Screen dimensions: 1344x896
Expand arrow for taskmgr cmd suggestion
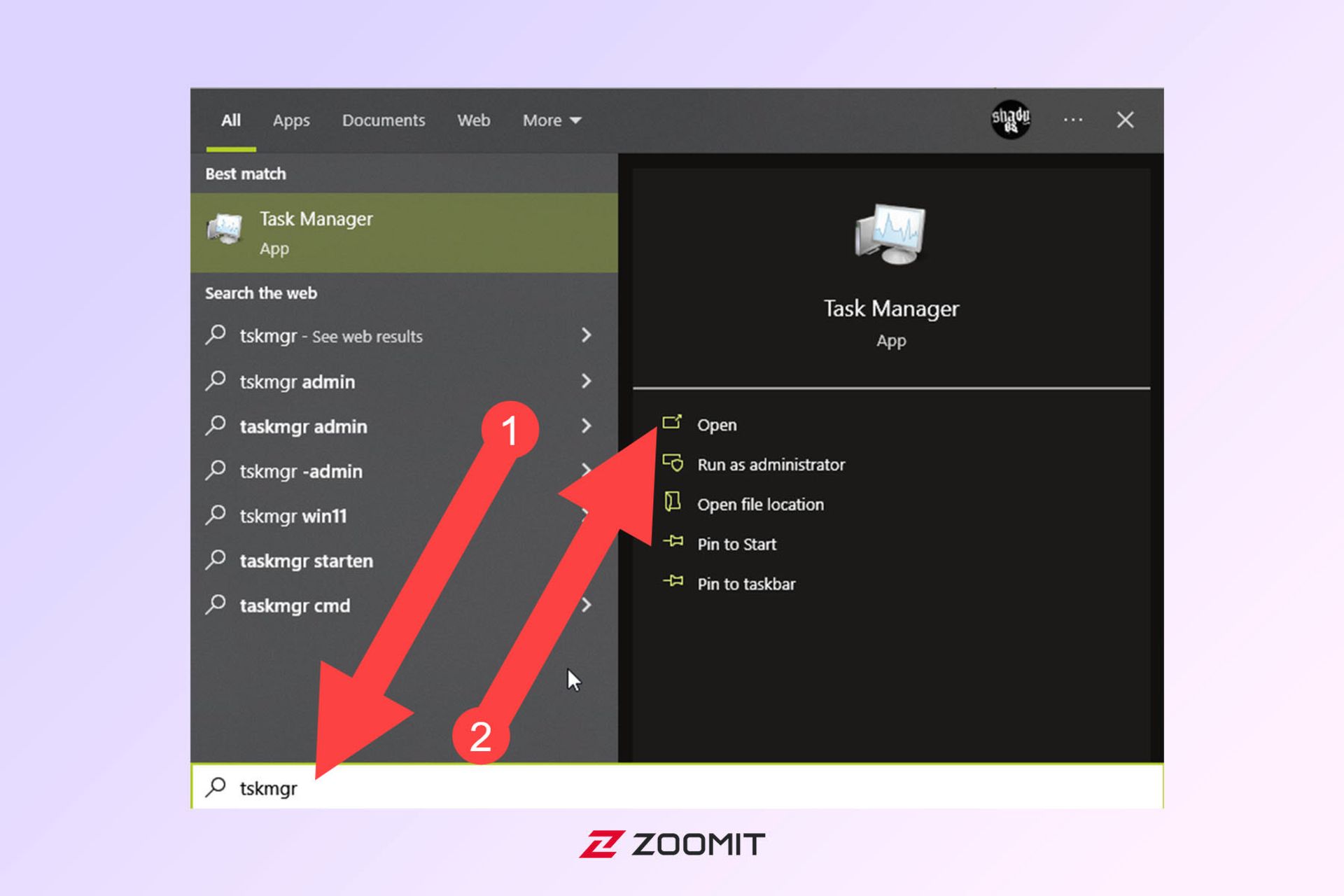click(587, 605)
